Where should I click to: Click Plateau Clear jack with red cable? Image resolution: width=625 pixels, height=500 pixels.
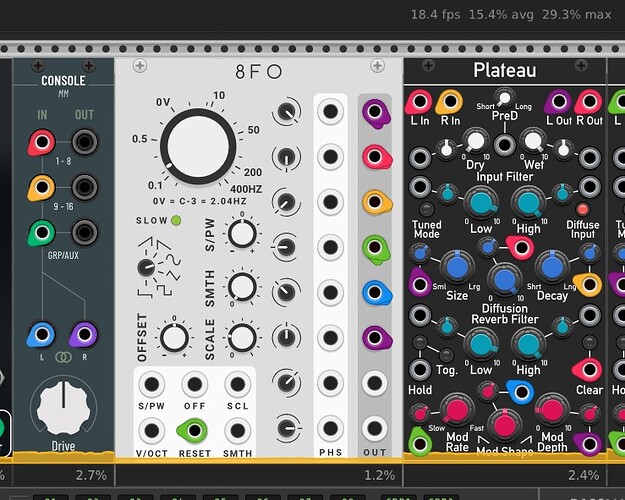coord(588,369)
